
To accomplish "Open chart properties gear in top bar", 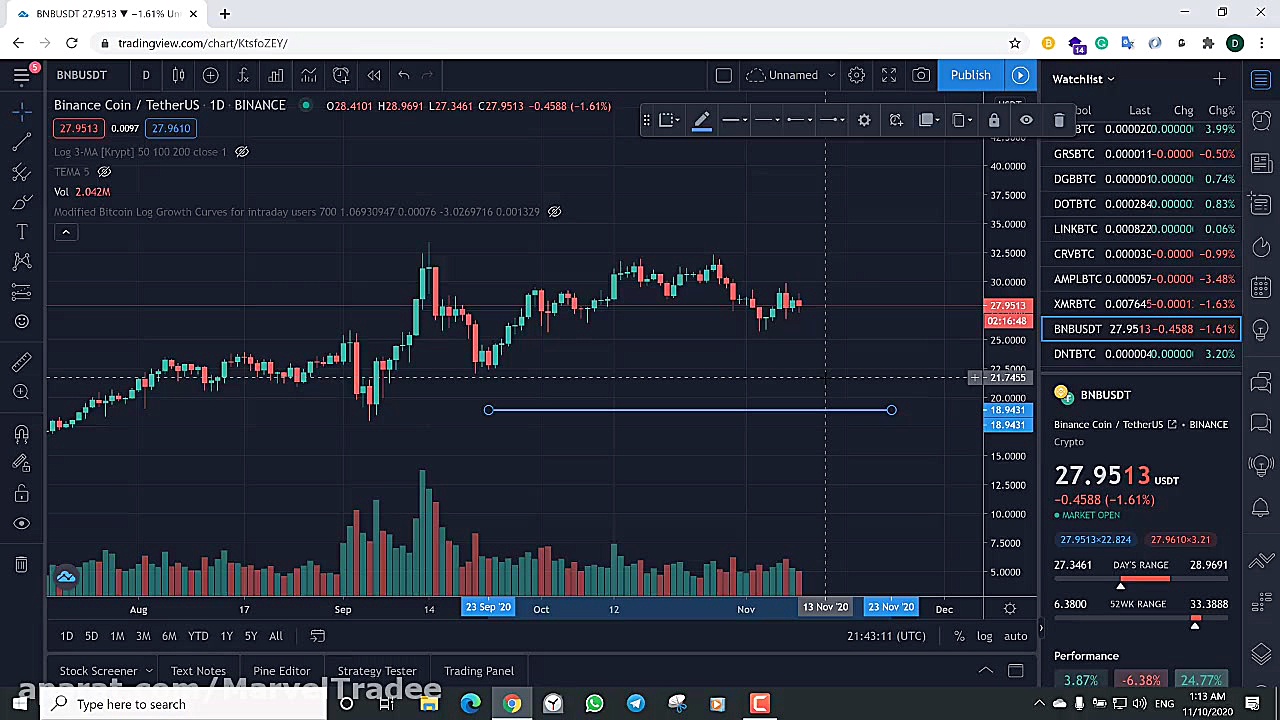I will pyautogui.click(x=856, y=75).
